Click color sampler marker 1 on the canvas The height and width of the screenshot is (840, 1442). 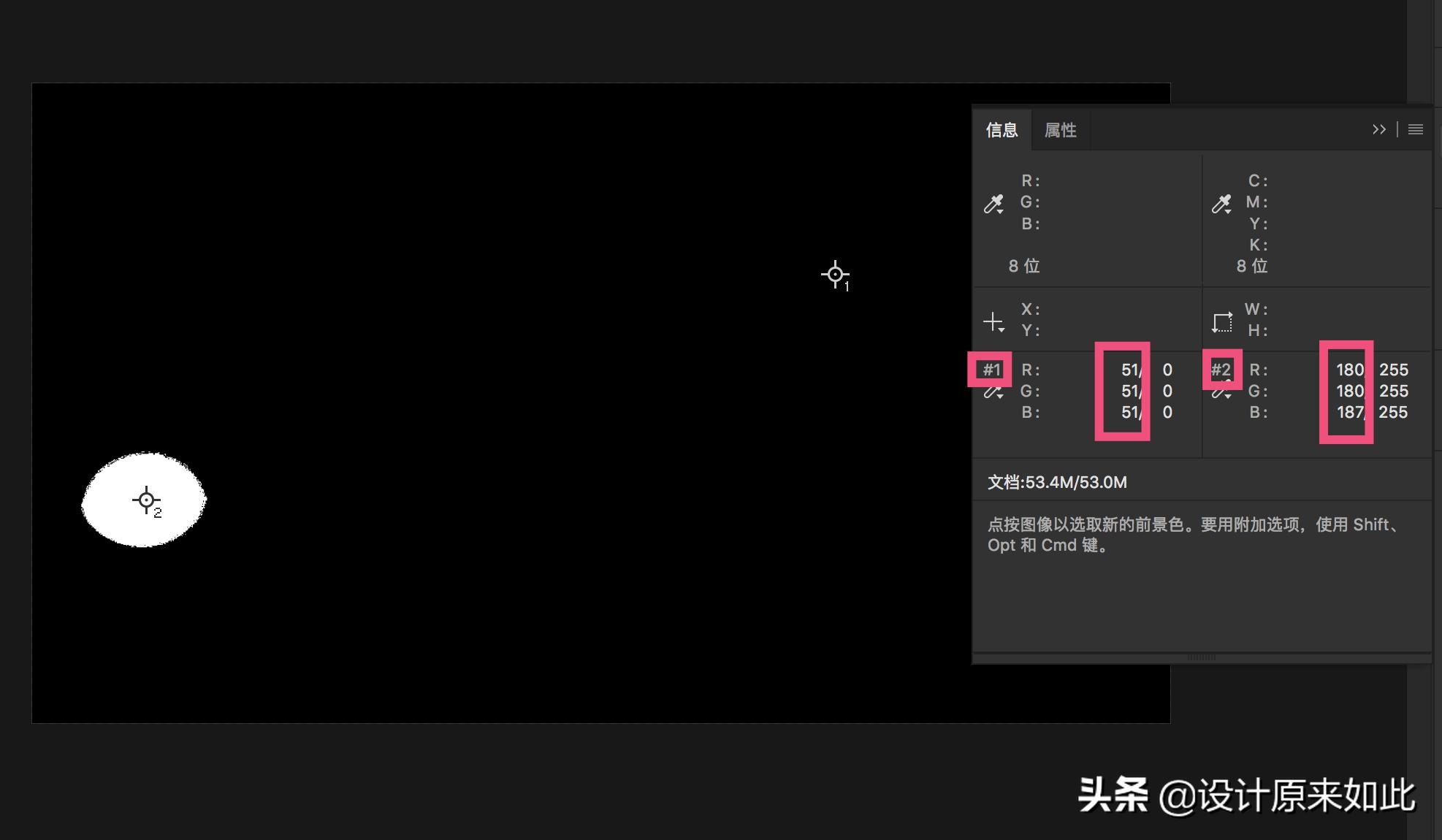[x=836, y=275]
